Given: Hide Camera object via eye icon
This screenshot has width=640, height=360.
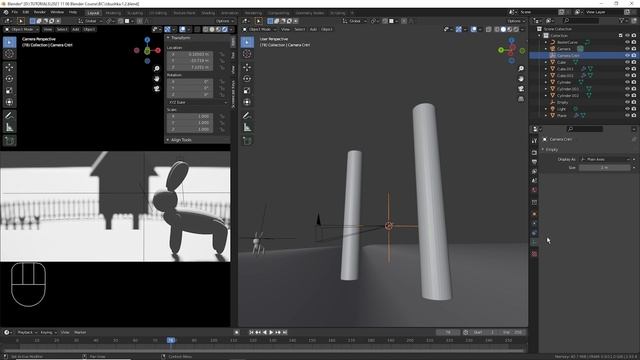Looking at the screenshot, I should tap(627, 49).
